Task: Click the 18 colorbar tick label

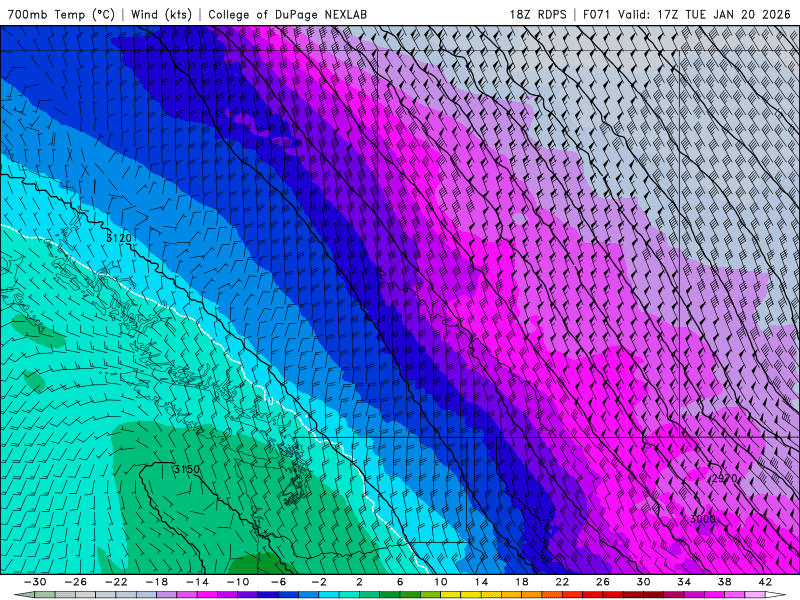Action: coord(522,582)
